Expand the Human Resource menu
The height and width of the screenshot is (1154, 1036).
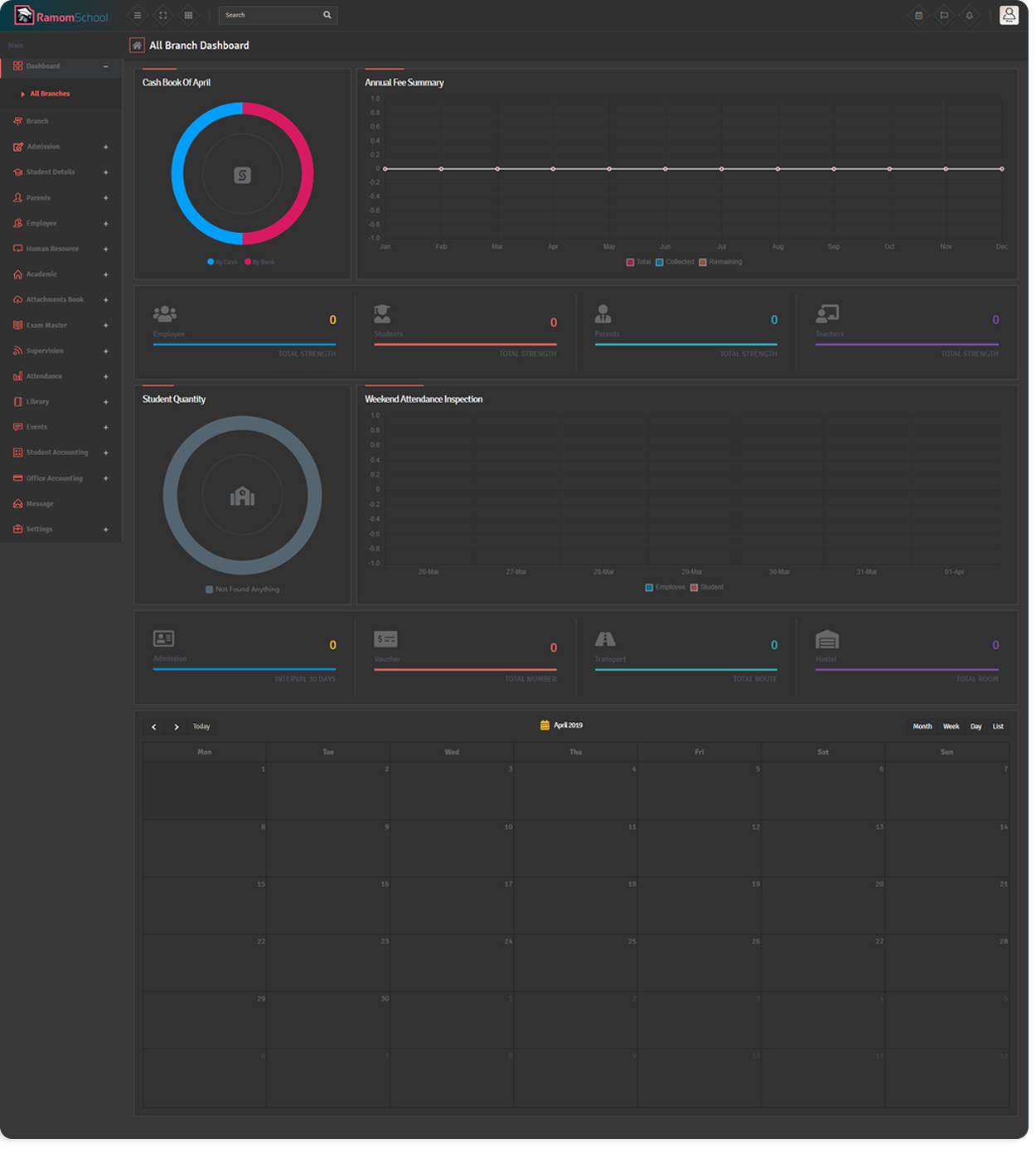tap(106, 250)
